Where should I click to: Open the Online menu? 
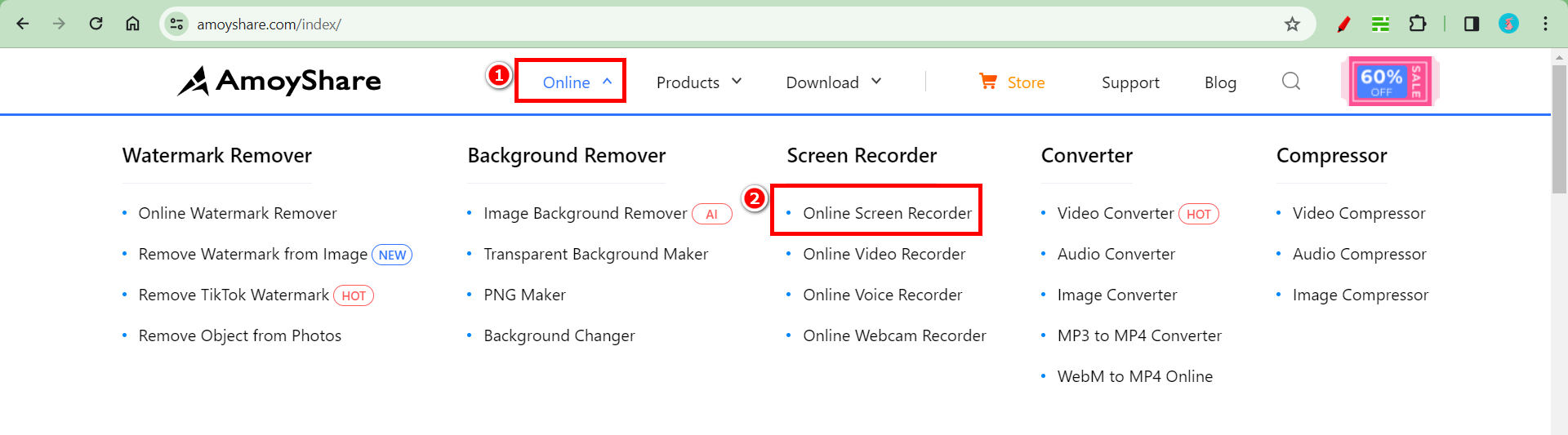[566, 82]
